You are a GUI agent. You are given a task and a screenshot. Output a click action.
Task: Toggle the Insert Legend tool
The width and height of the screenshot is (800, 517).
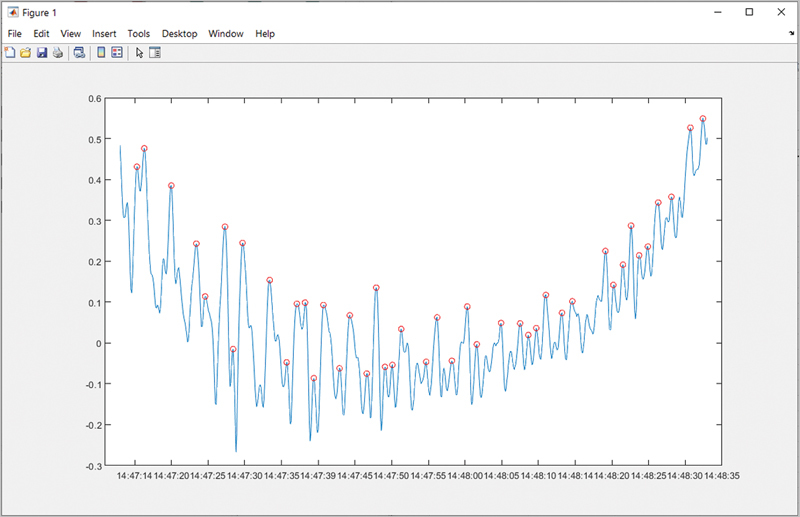[117, 52]
